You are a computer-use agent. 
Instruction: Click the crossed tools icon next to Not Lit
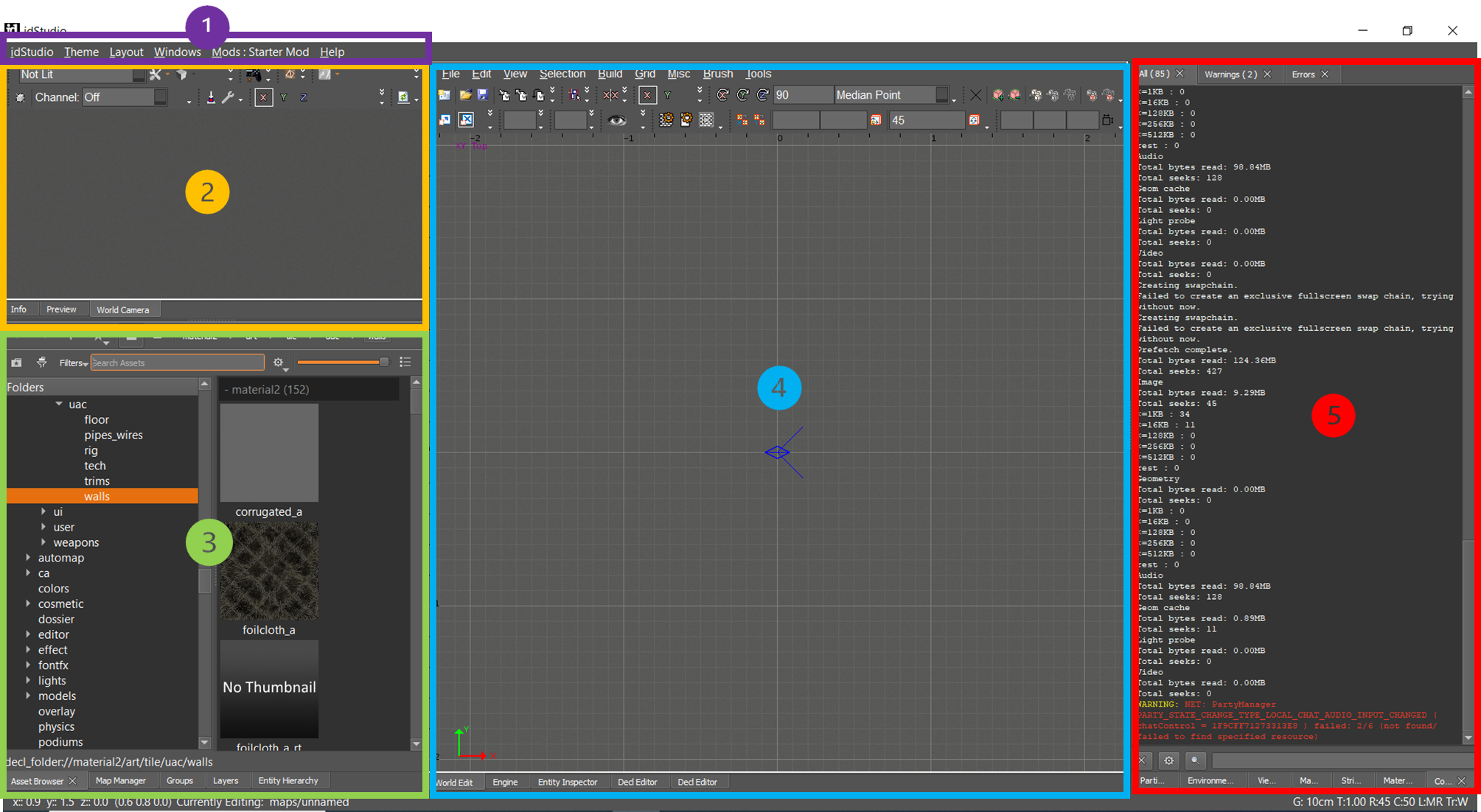155,74
